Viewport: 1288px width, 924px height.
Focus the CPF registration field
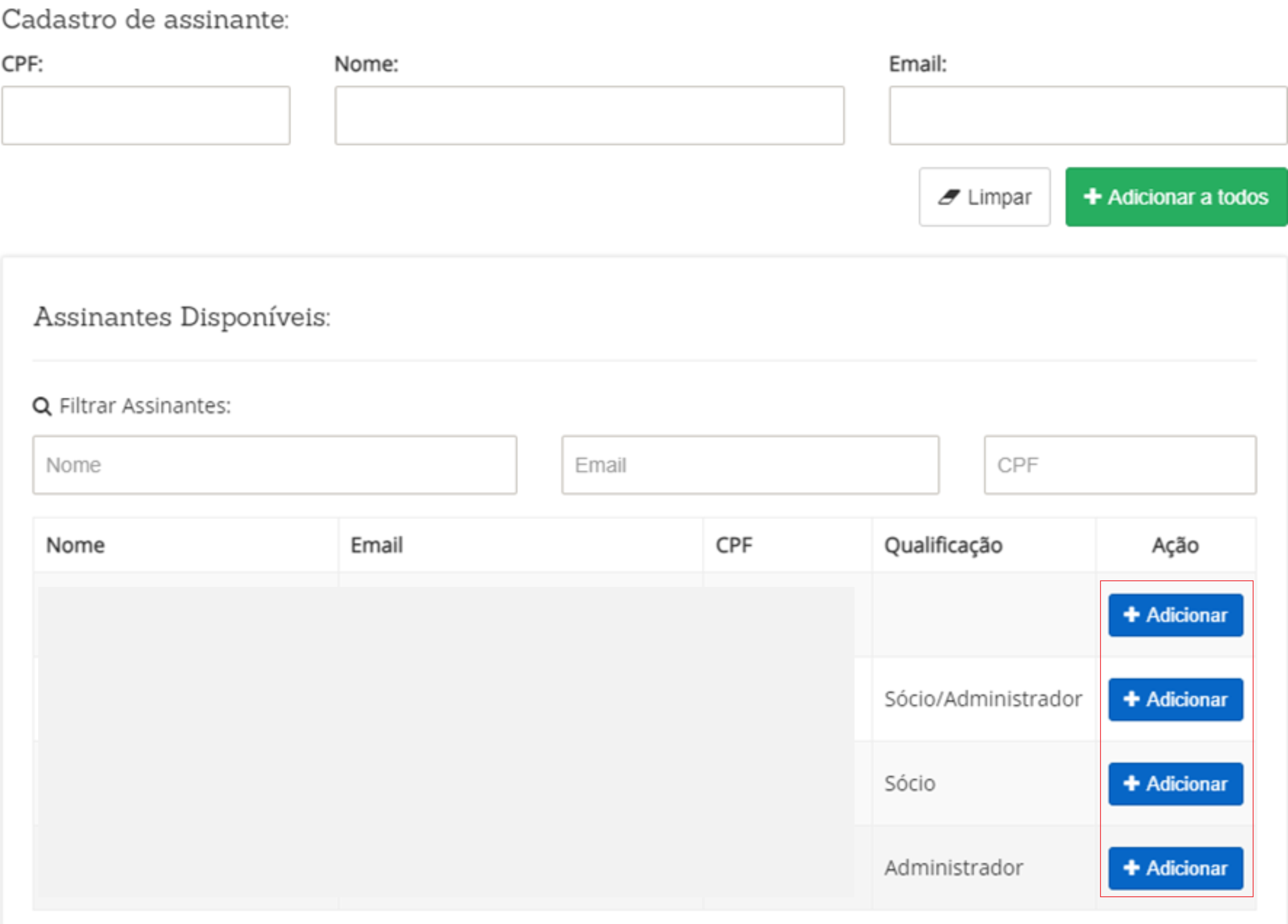[x=145, y=115]
